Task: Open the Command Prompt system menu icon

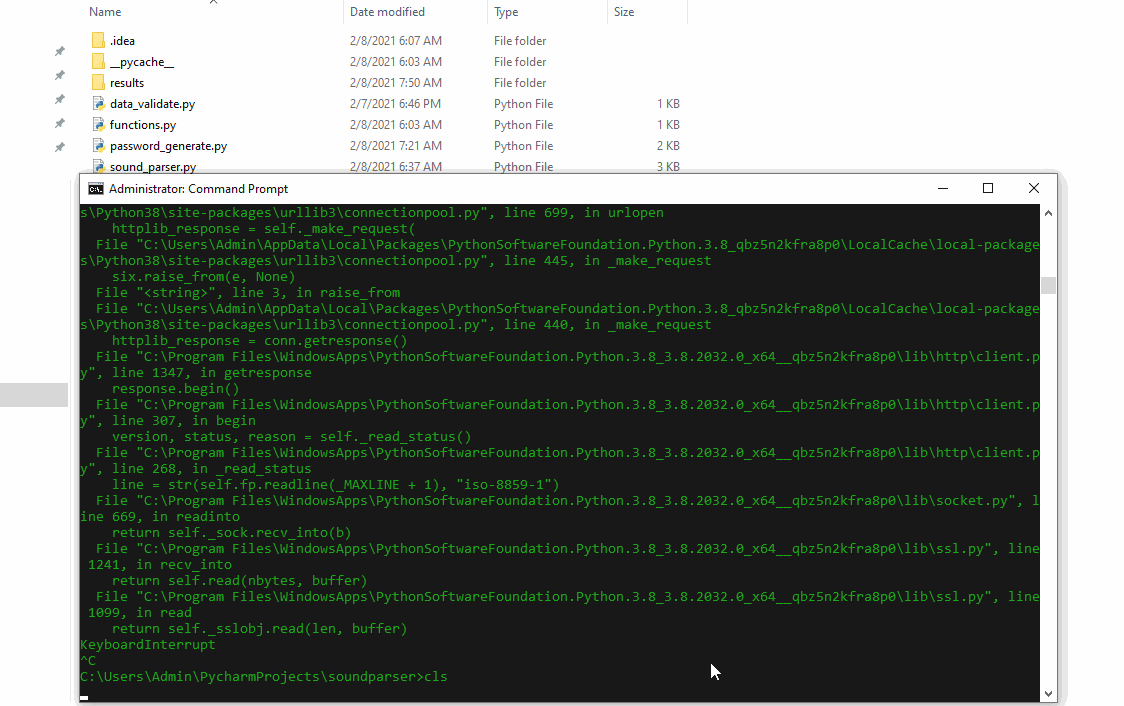Action: pos(95,189)
